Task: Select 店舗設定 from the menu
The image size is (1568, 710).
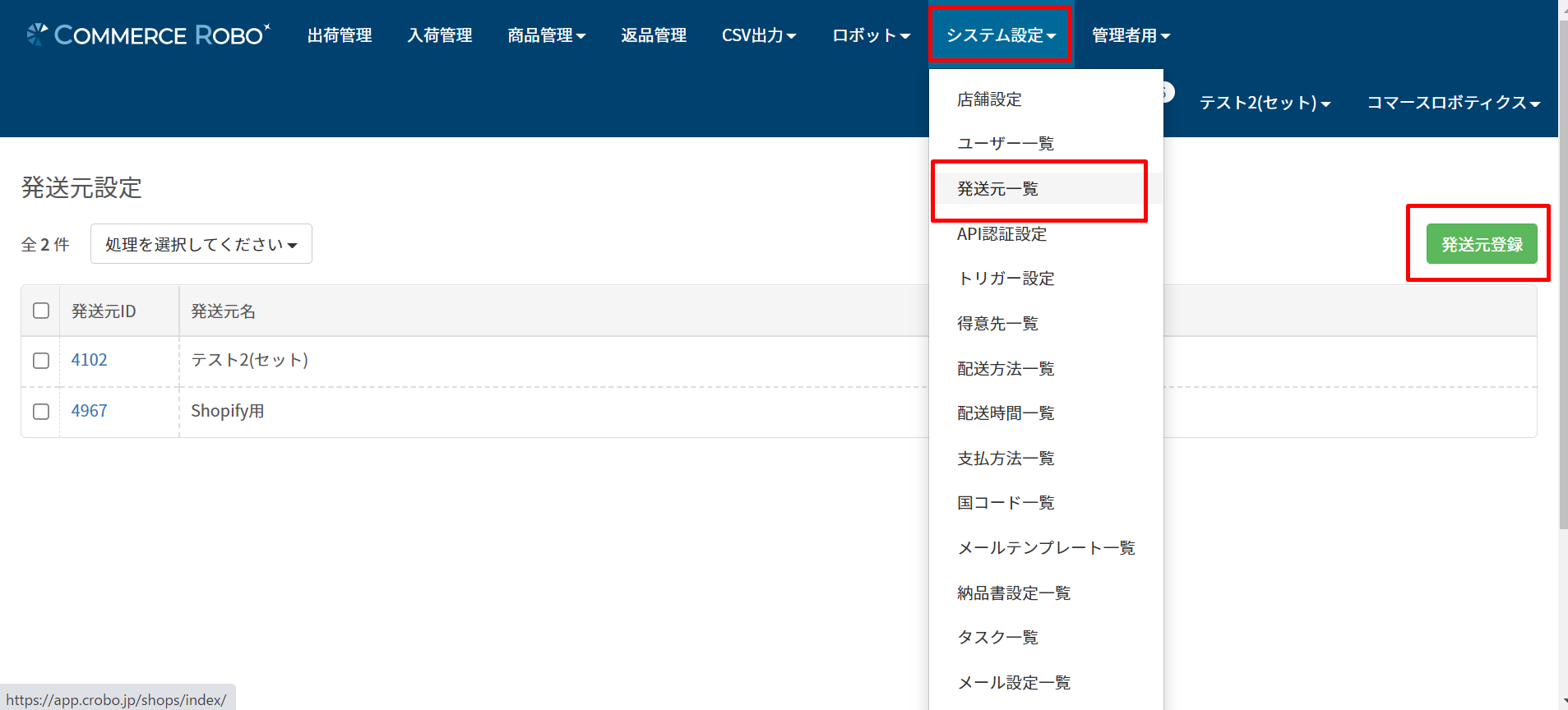Action: coord(1046,99)
